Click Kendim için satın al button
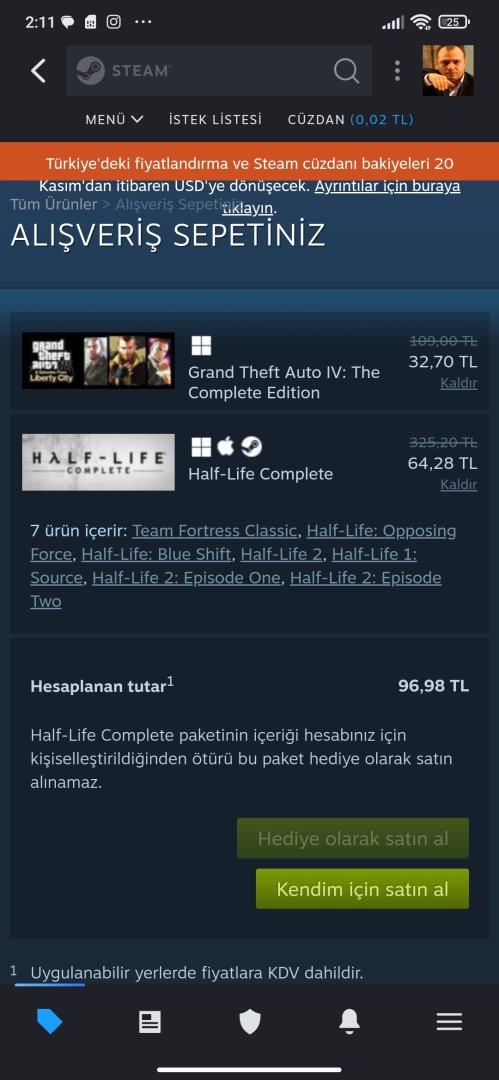 click(363, 889)
